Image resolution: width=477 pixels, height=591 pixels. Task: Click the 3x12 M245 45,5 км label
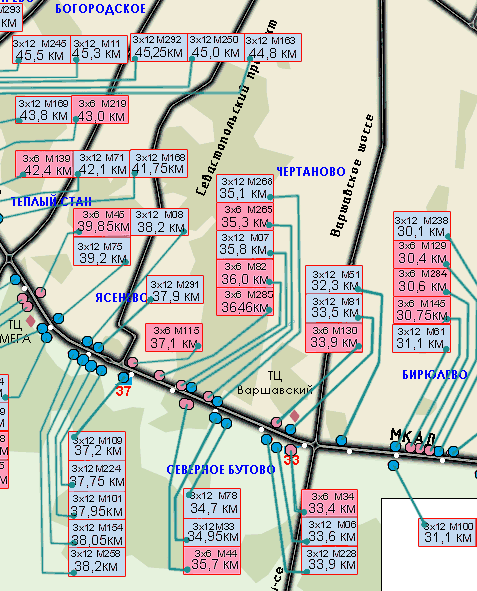[x=41, y=50]
